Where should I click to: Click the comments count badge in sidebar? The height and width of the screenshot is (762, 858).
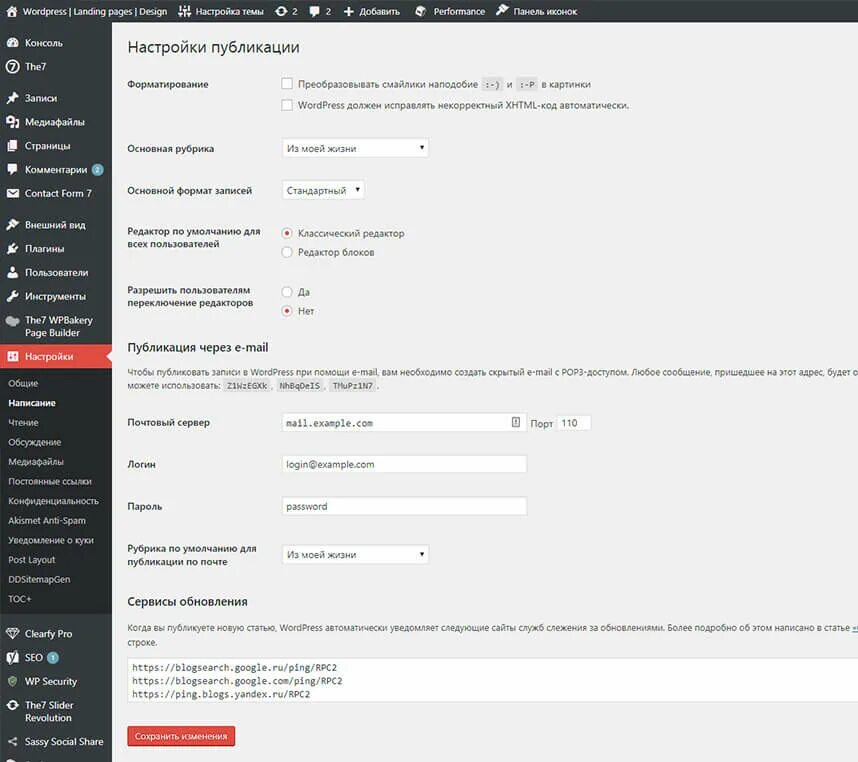pos(97,170)
